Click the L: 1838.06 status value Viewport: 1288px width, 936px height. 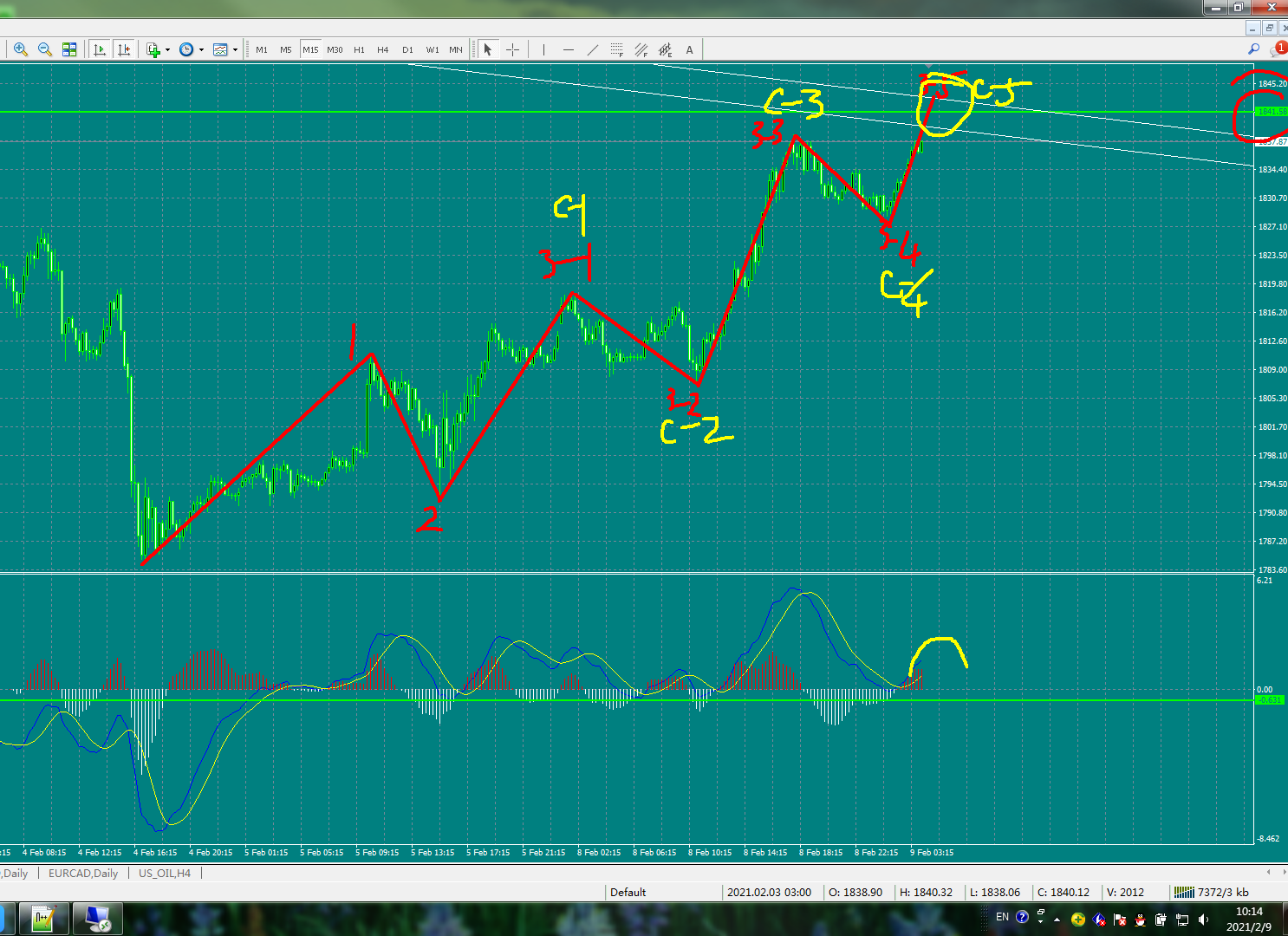[995, 892]
